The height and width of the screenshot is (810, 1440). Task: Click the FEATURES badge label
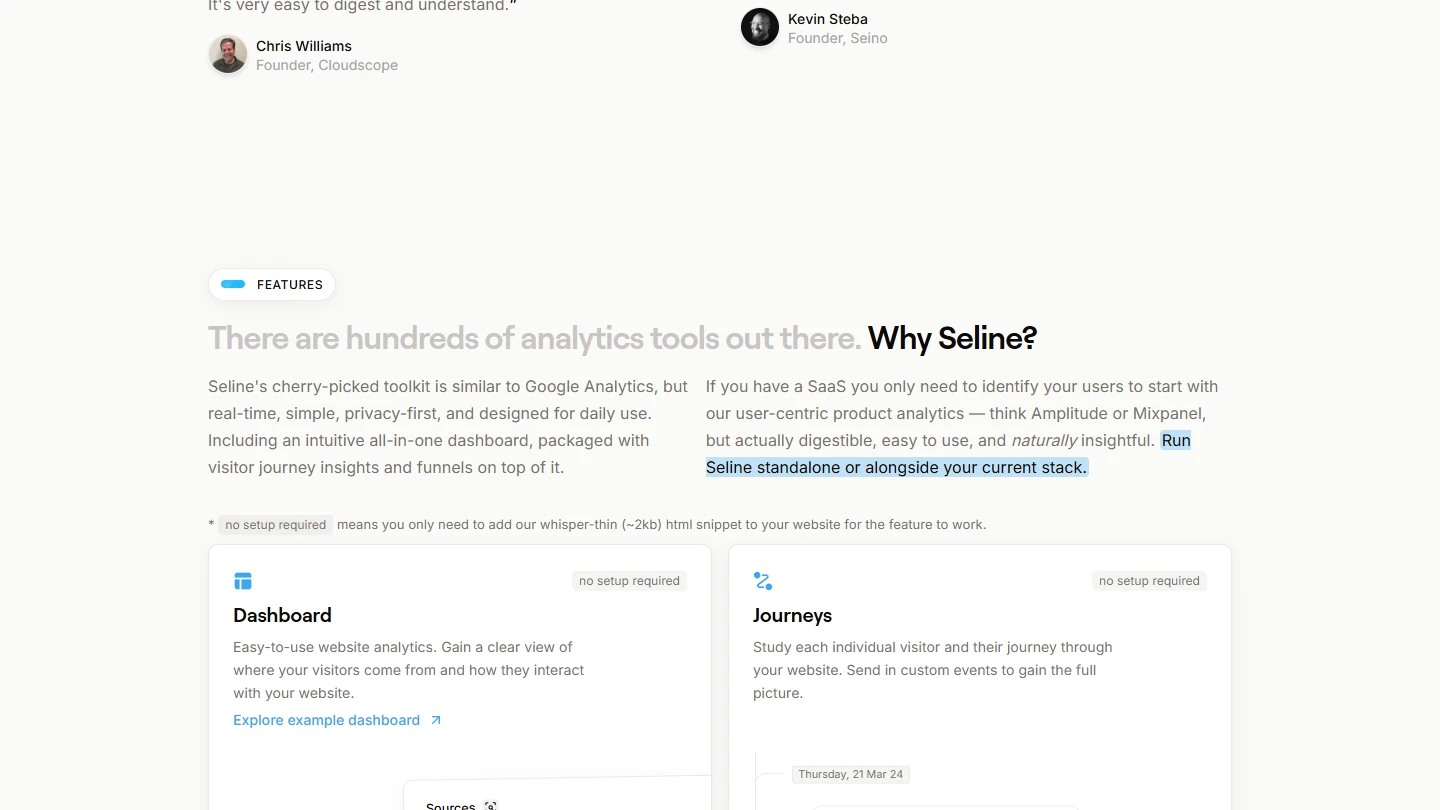tap(290, 285)
